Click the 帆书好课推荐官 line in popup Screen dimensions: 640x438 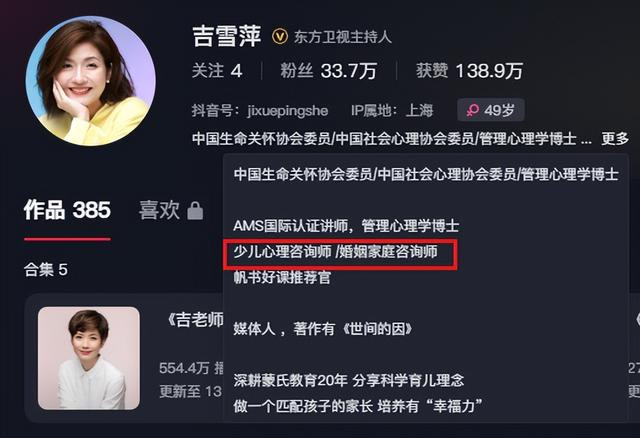click(282, 277)
